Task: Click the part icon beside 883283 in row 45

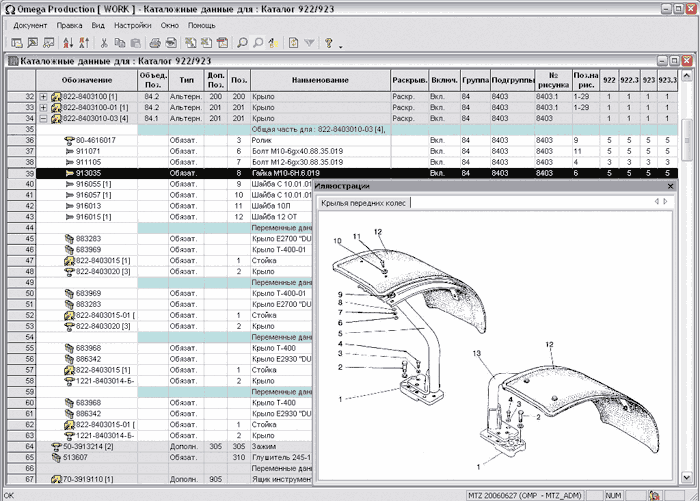Action: [69, 239]
